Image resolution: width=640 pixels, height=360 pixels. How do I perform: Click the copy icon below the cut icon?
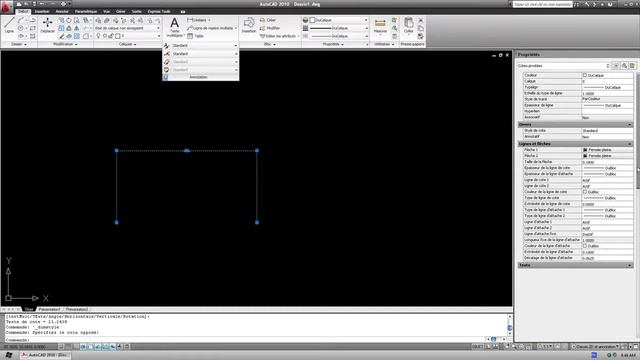[x=421, y=28]
